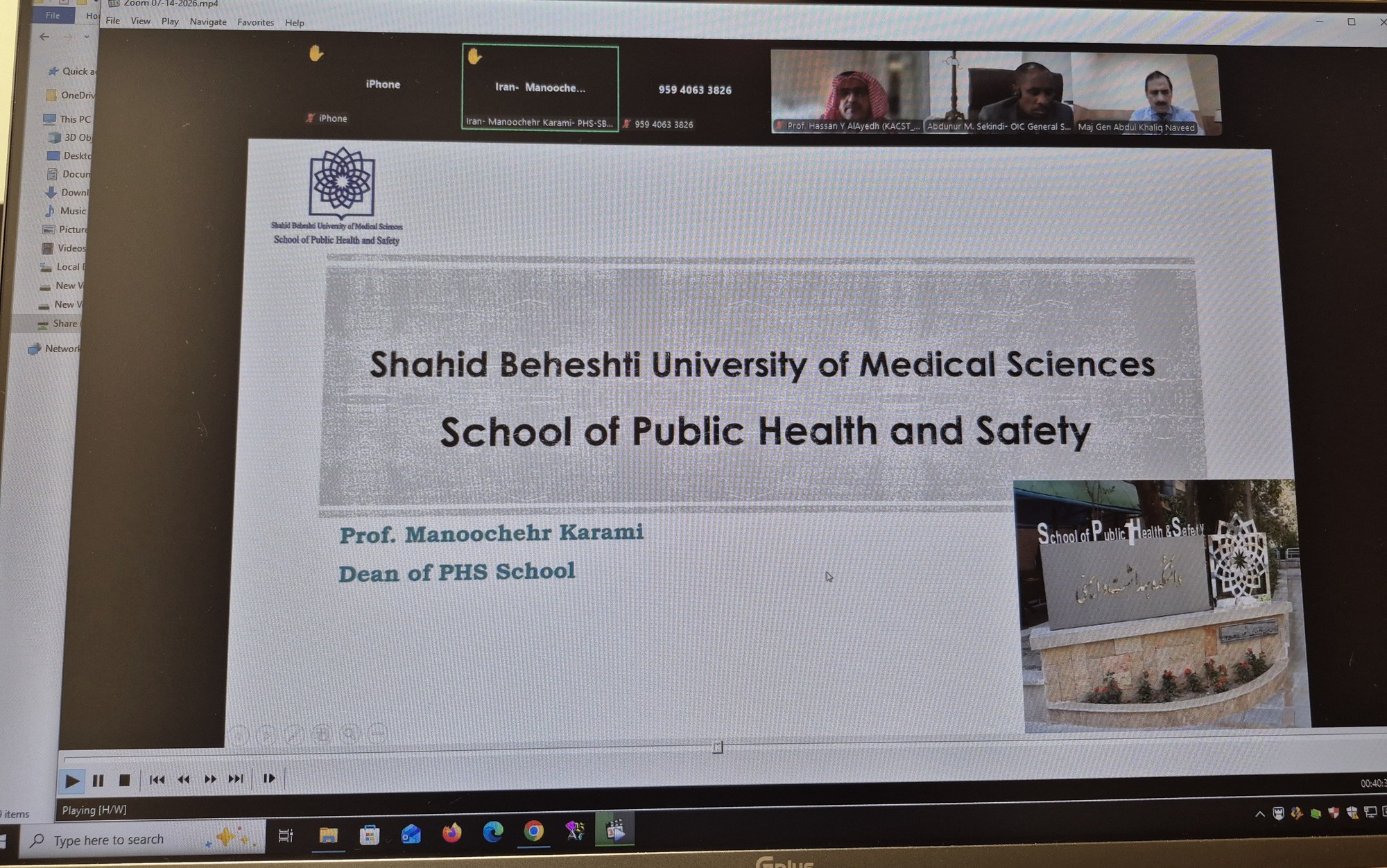Open the Desktop folder in the sidebar
This screenshot has height=868, width=1387.
pyautogui.click(x=69, y=155)
